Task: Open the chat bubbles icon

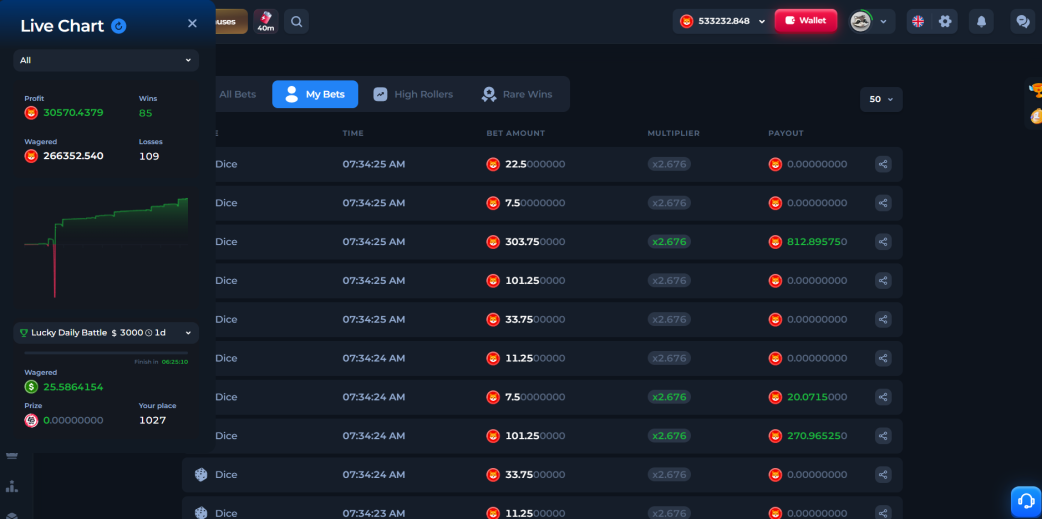Action: point(1023,21)
